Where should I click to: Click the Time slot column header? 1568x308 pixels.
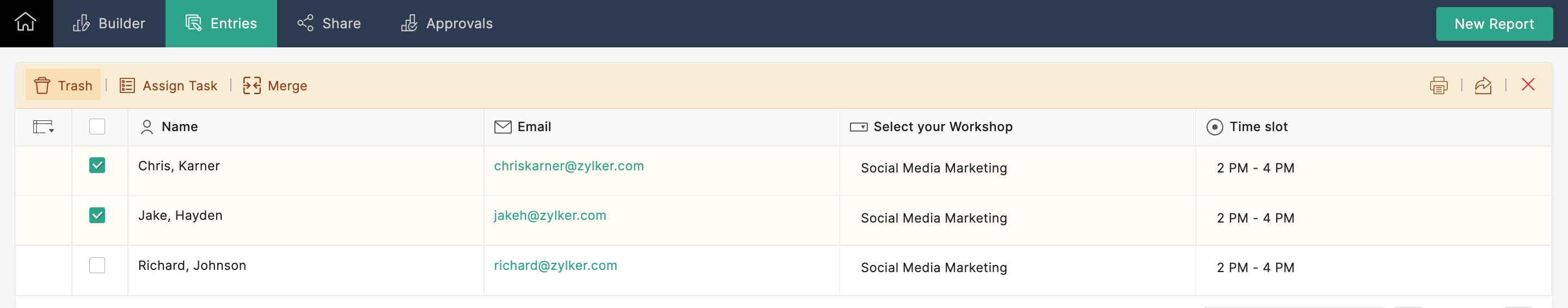click(1258, 127)
